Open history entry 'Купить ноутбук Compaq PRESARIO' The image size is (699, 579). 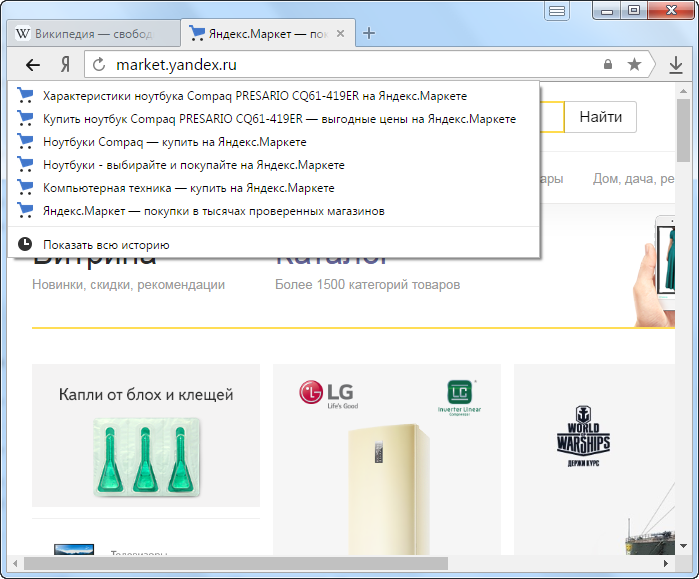[x=274, y=119]
